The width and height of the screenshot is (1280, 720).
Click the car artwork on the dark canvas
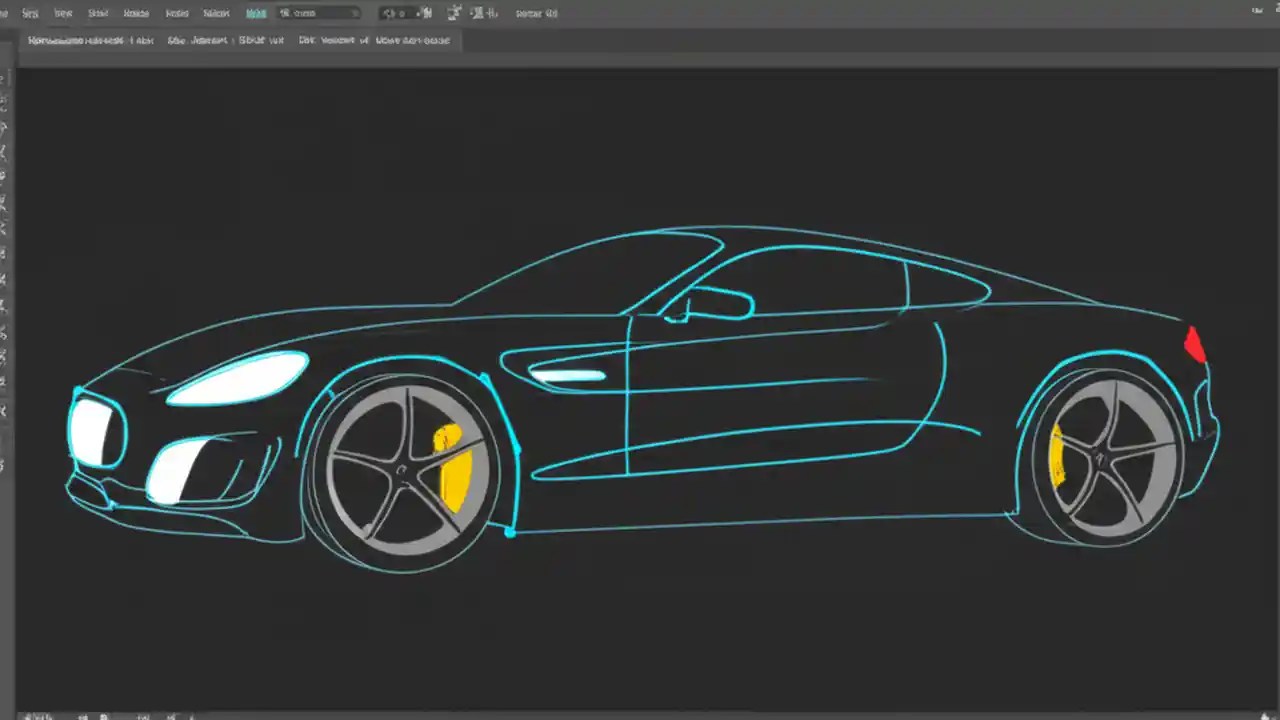pos(640,400)
